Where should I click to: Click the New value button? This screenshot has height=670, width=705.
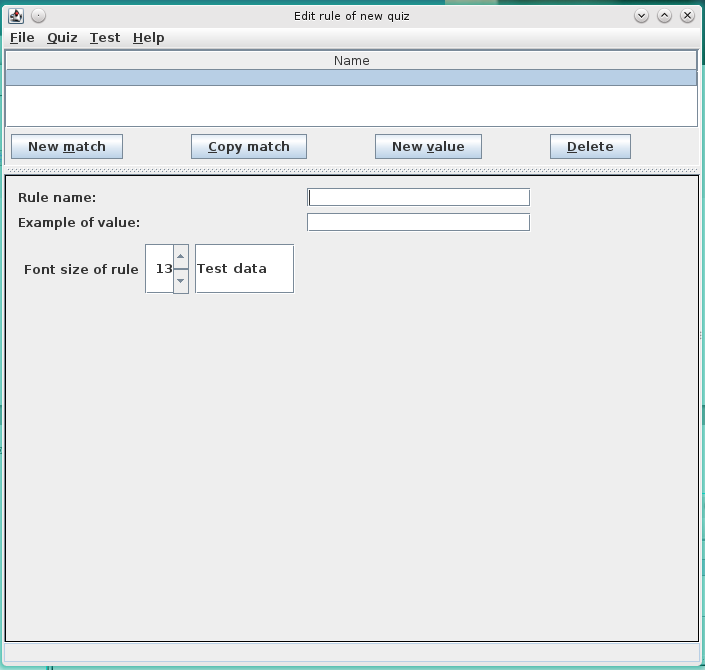[428, 147]
